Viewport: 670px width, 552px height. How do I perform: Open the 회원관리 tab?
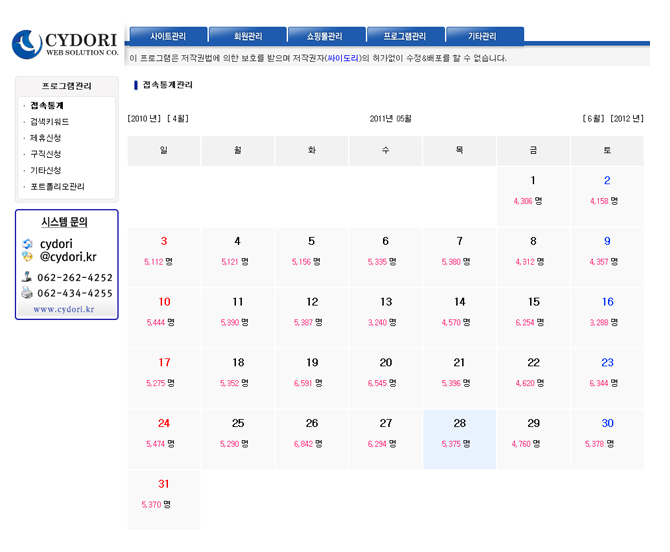pyautogui.click(x=247, y=36)
